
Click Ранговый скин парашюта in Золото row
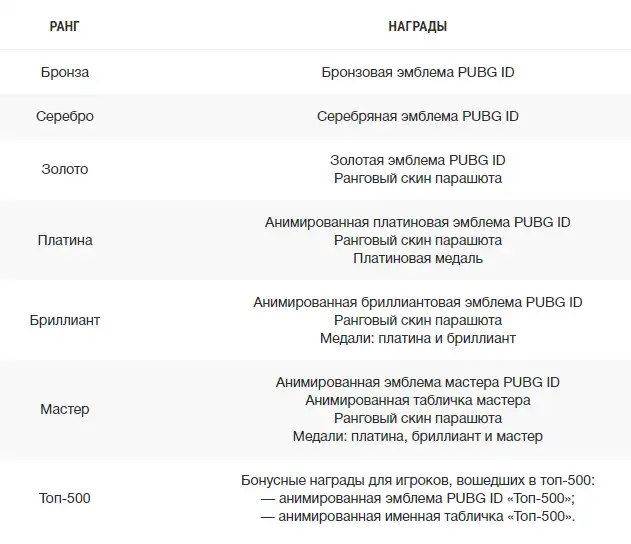coord(418,178)
